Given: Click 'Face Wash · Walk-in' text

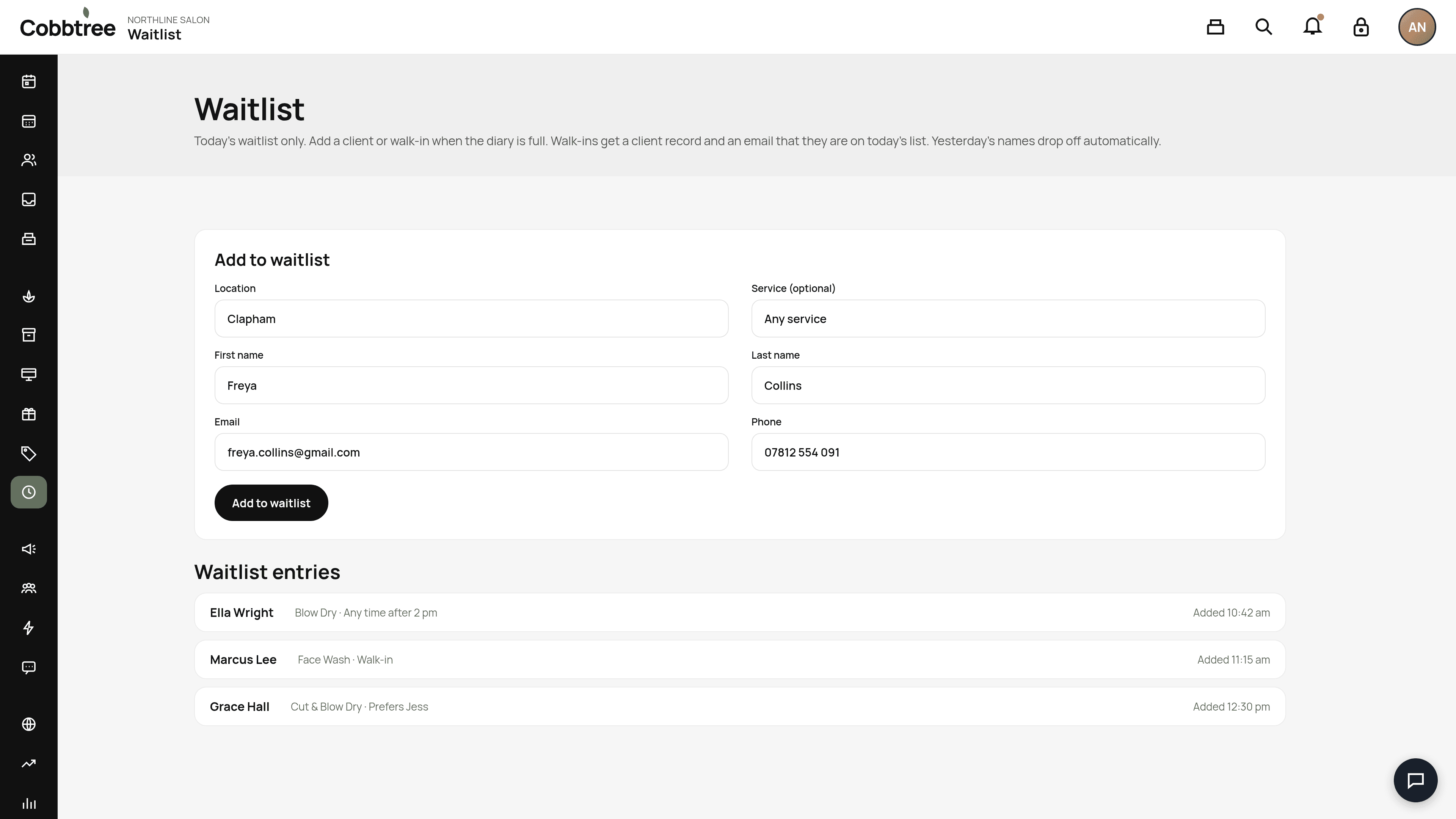Looking at the screenshot, I should [x=345, y=660].
